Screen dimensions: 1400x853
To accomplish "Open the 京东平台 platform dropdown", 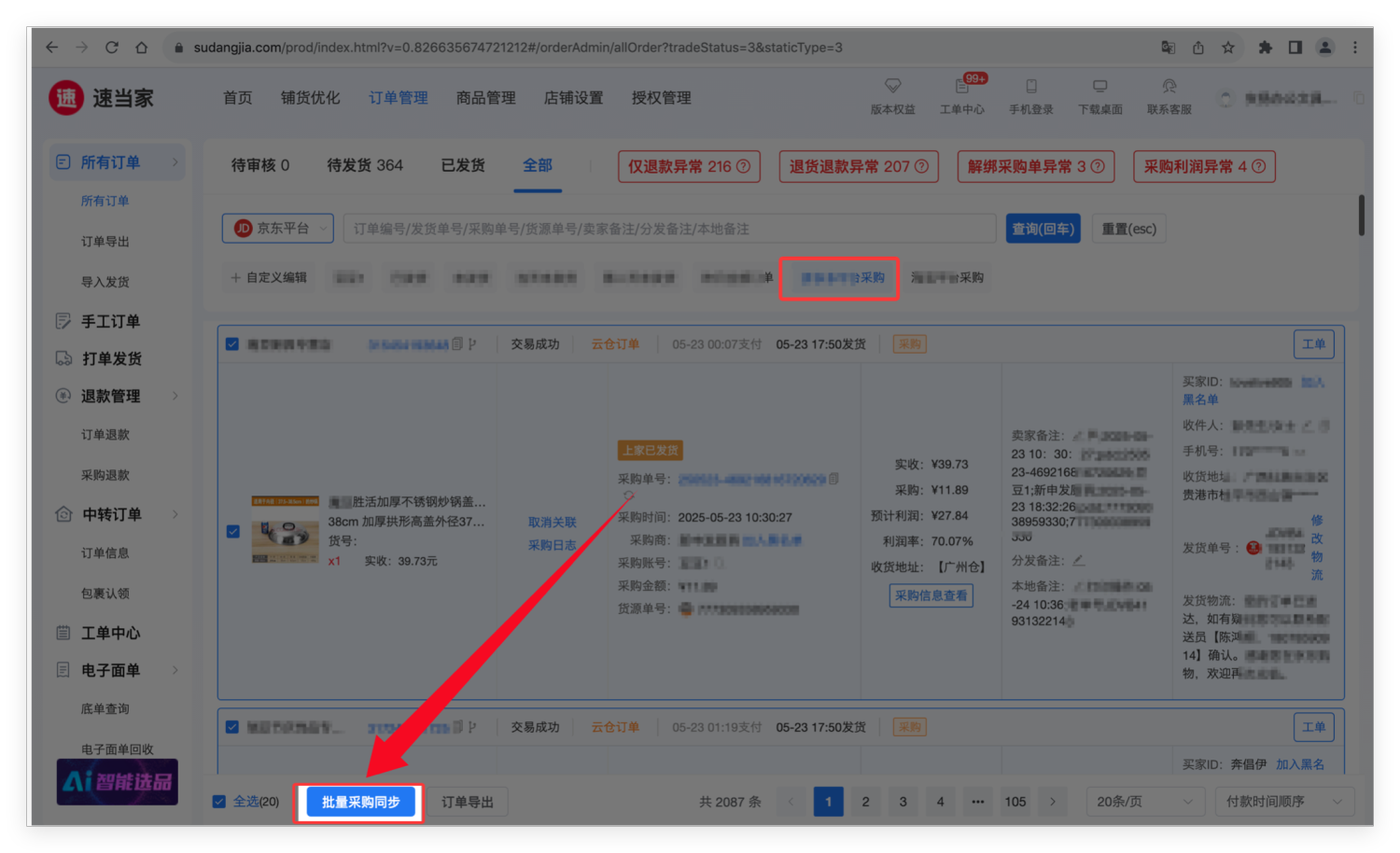I will coord(277,229).
